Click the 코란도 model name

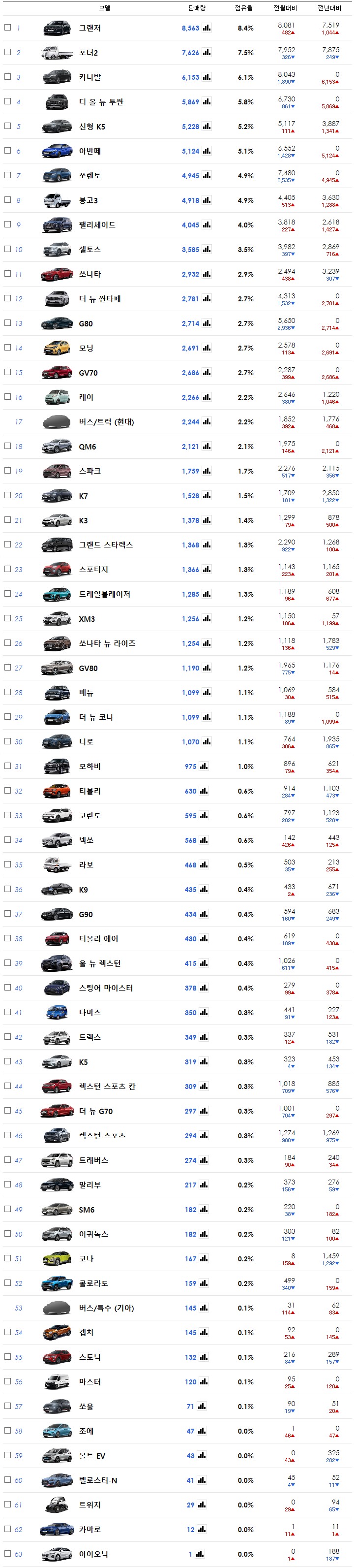point(90,816)
